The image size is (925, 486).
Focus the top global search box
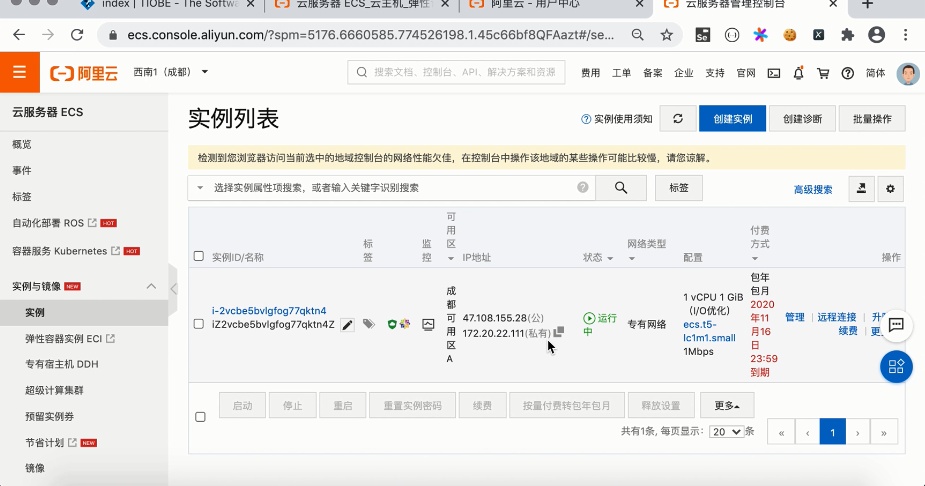456,72
